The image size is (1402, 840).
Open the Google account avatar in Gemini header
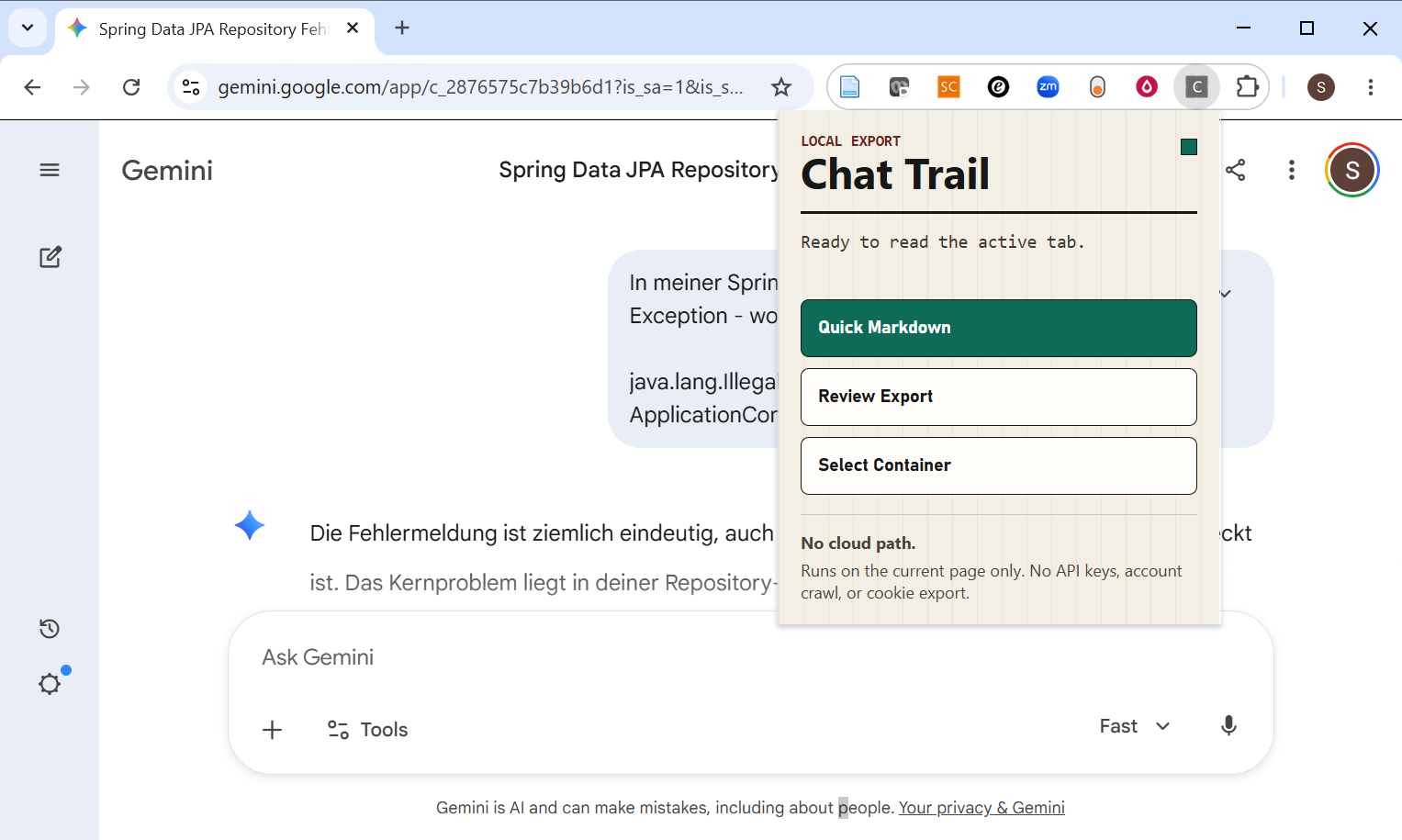click(1352, 170)
